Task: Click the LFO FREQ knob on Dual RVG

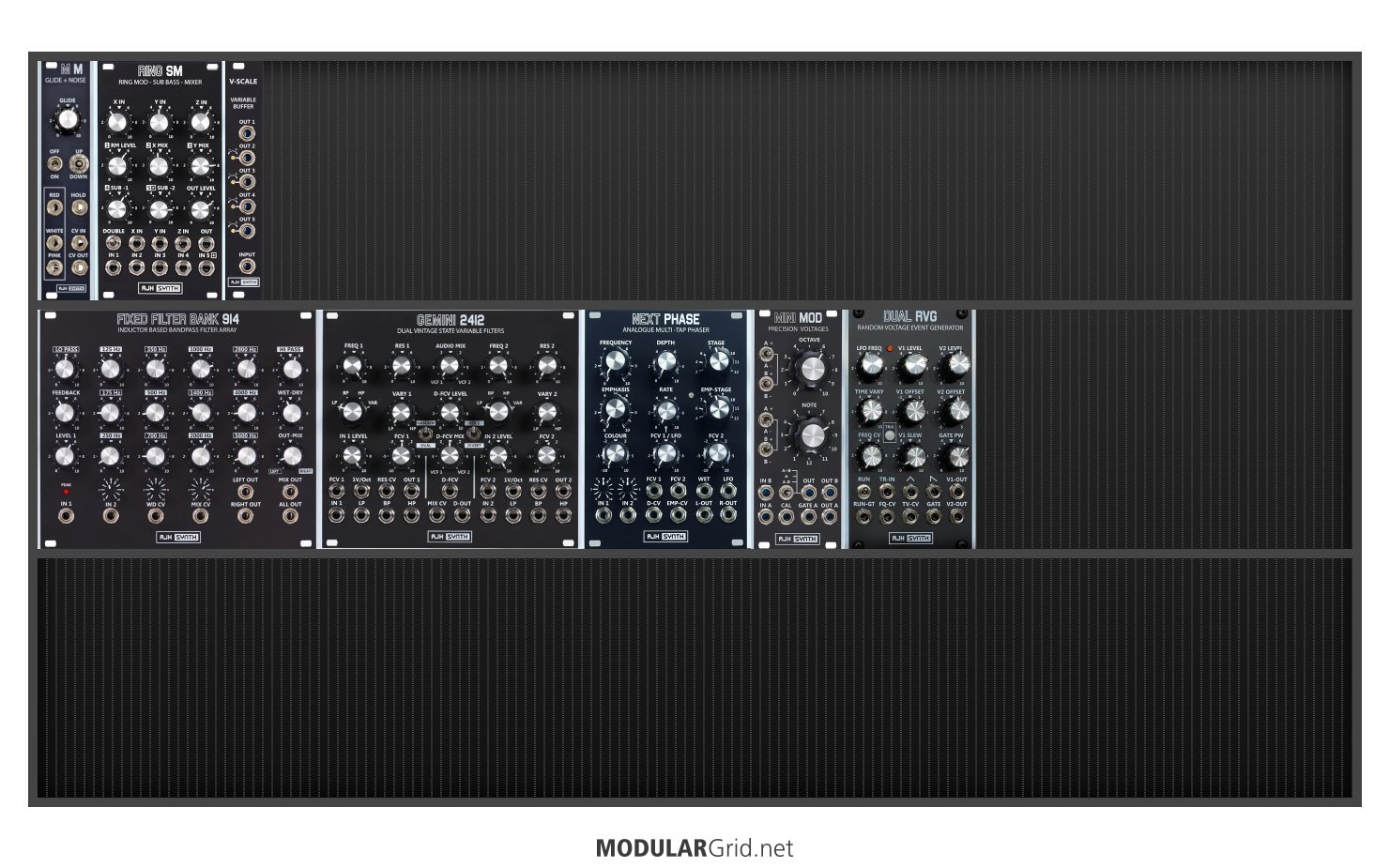Action: [870, 365]
